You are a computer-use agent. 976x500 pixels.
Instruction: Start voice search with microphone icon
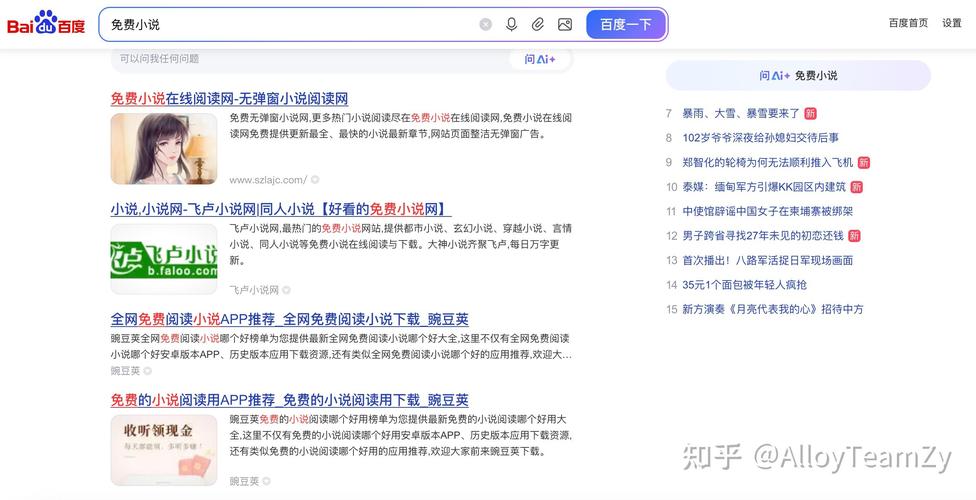click(x=512, y=24)
